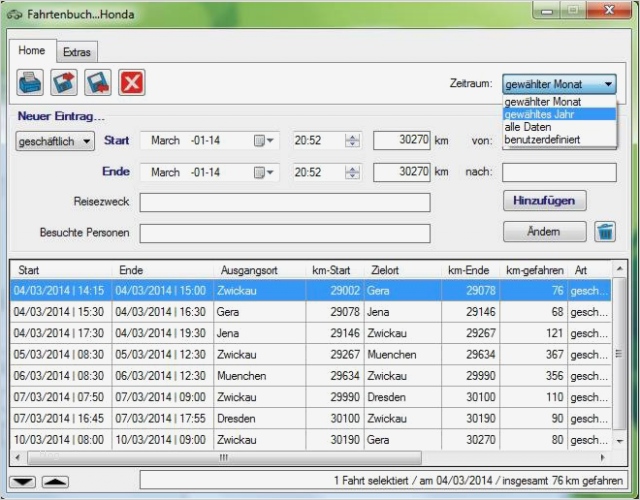Open the Start date calendar dropdown

(x=264, y=141)
